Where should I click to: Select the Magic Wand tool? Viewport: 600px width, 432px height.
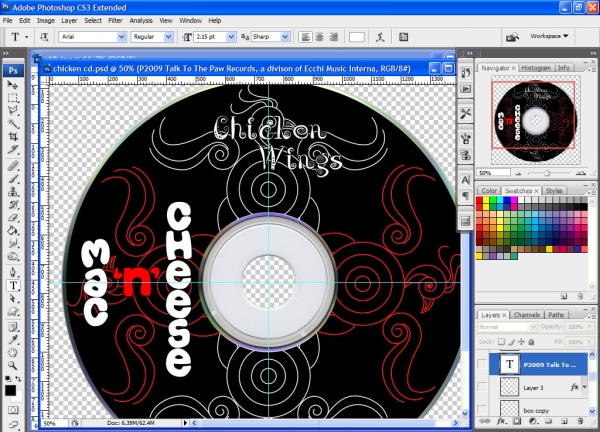(13, 123)
